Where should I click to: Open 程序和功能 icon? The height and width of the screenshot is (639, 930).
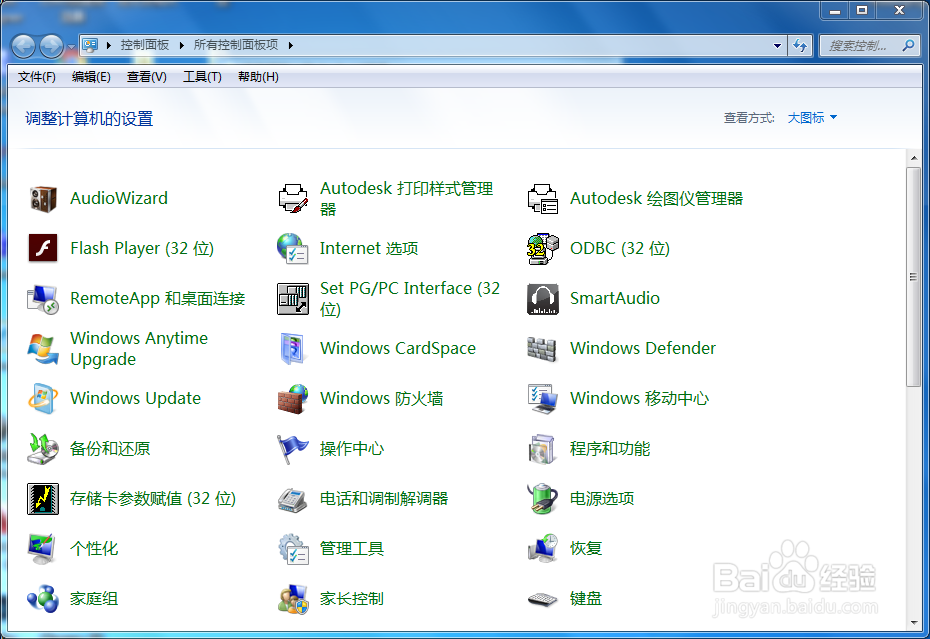(542, 449)
